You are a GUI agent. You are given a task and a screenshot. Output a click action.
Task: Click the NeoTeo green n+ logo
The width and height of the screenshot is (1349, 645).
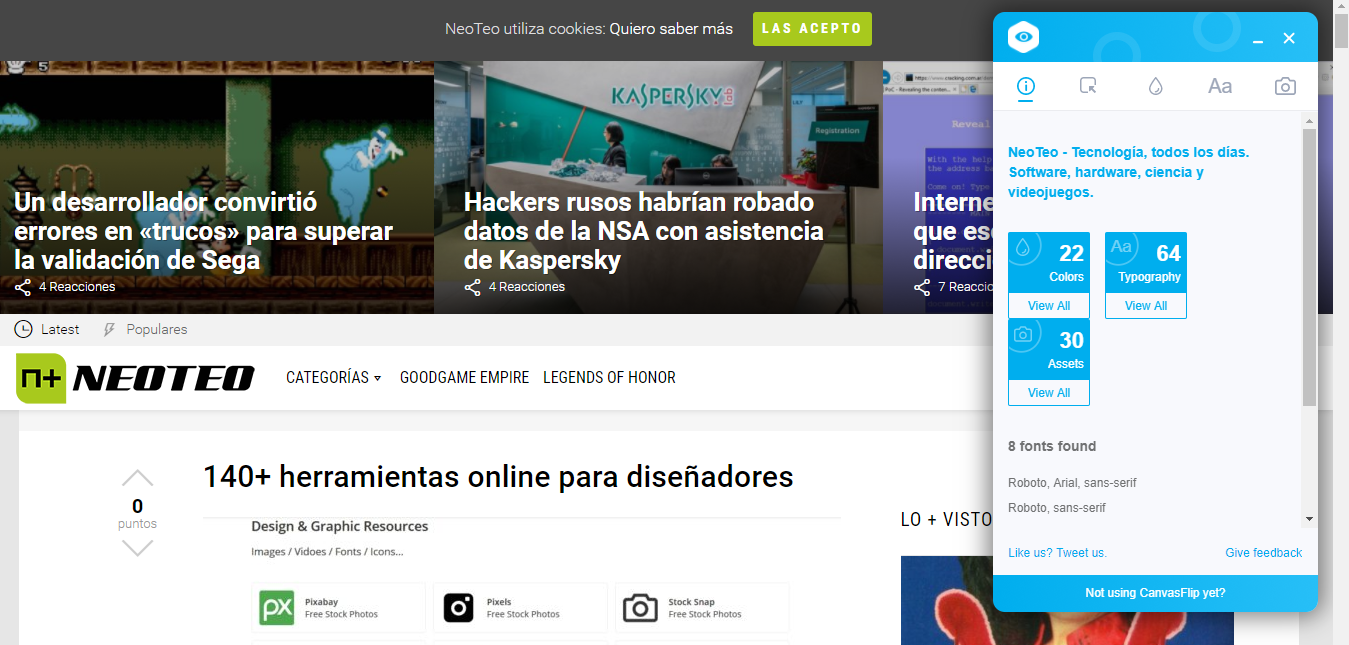41,378
